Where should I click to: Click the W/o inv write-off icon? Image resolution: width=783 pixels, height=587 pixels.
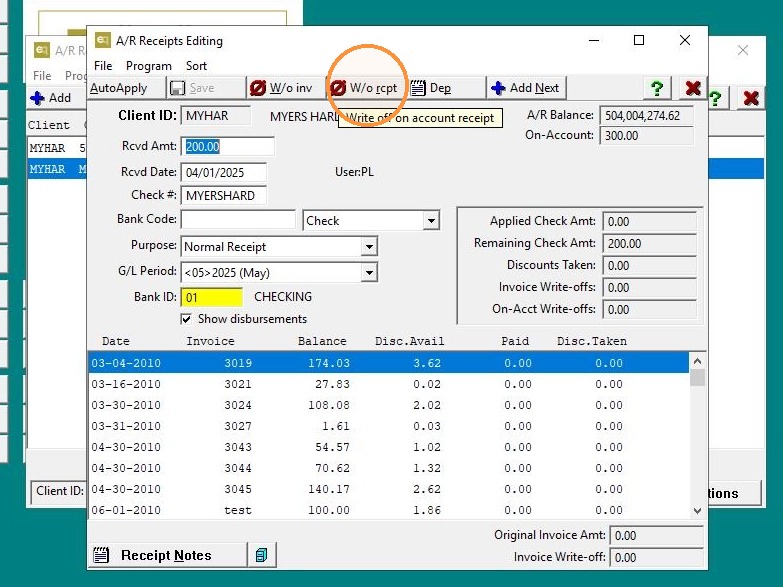pyautogui.click(x=258, y=88)
